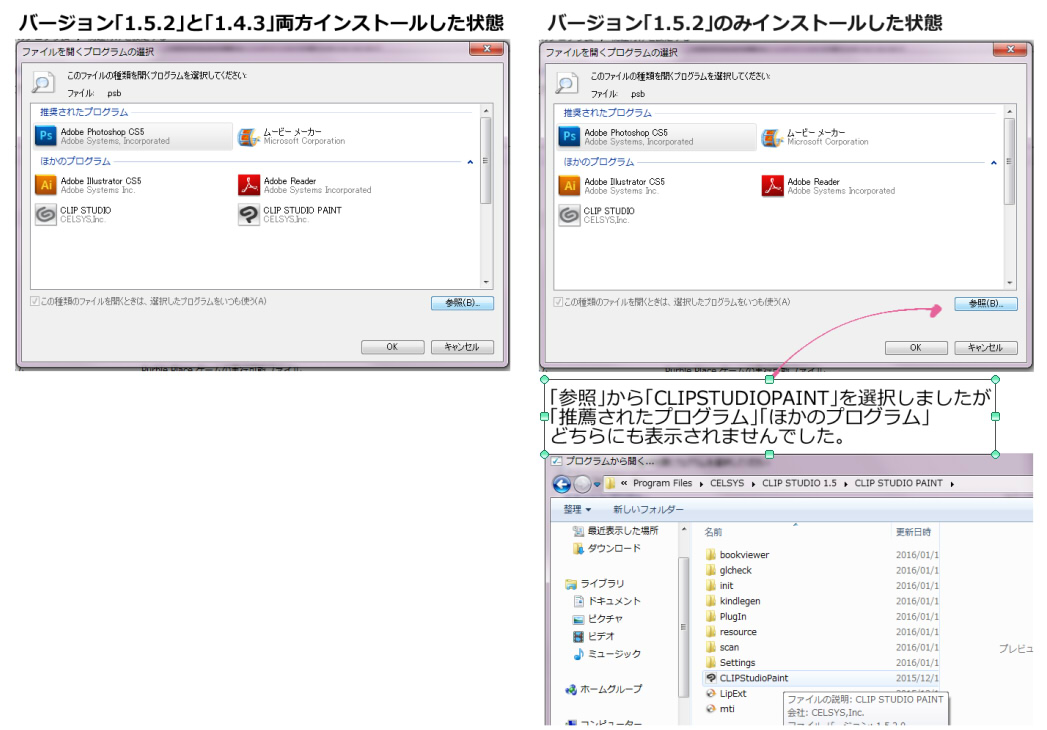This screenshot has height=730, width=1047.
Task: Select LipExt file
Action: 726,693
